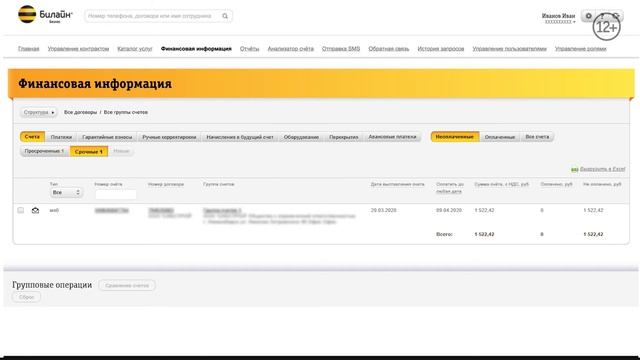Open Обратная связь menu item

click(389, 49)
